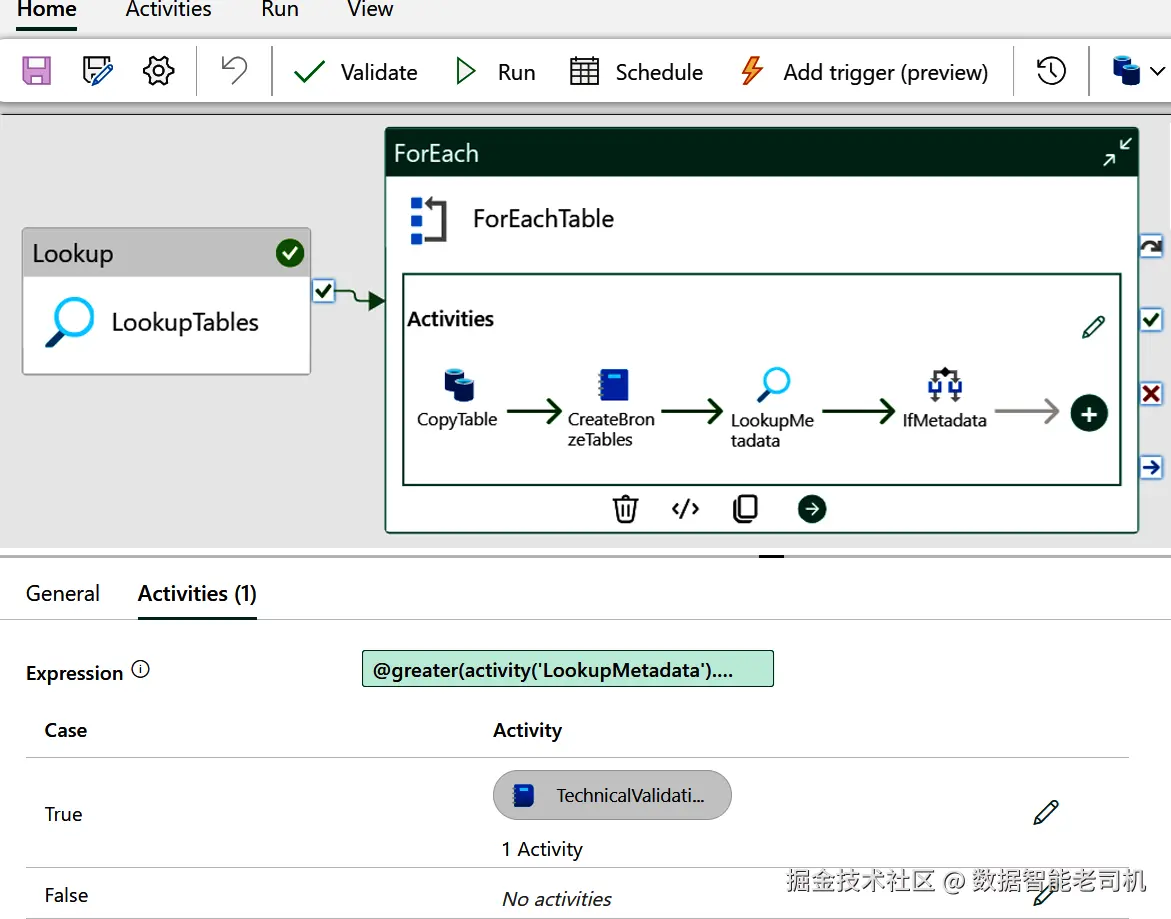Screen dimensions: 1171x919
Task: Collapse the ForEach activity container
Action: [1117, 152]
